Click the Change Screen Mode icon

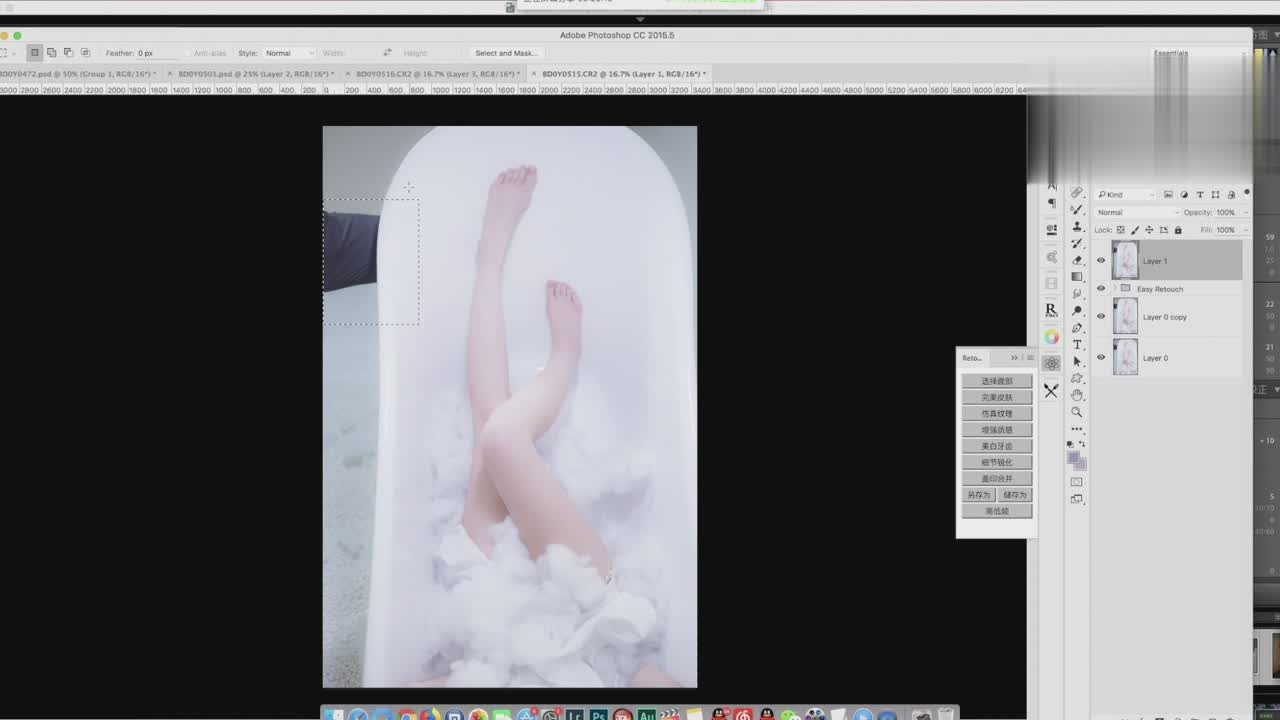[x=1077, y=499]
